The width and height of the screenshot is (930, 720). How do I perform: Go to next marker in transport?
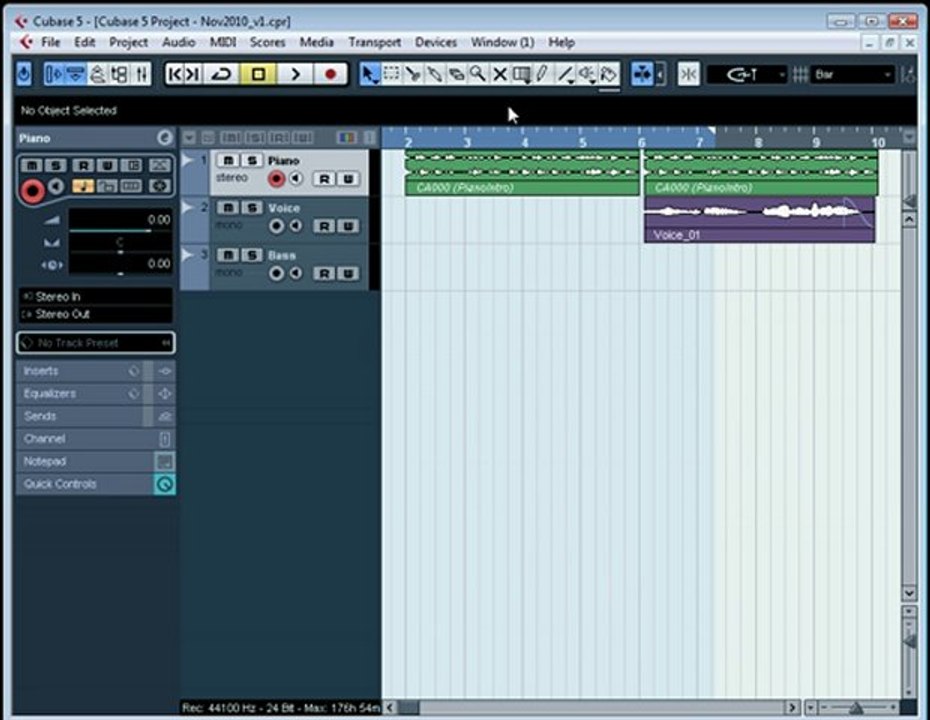(193, 74)
